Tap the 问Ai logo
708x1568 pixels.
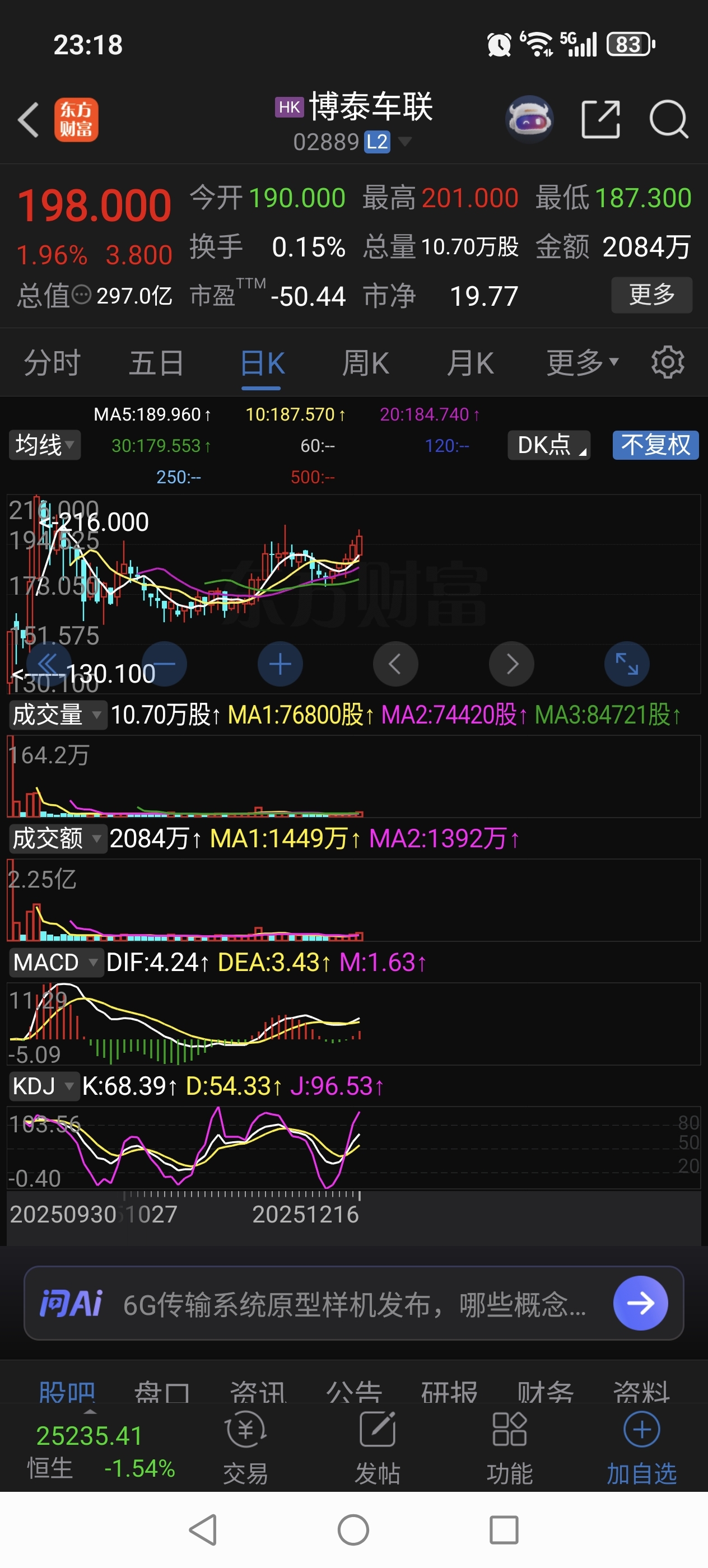coord(71,1303)
